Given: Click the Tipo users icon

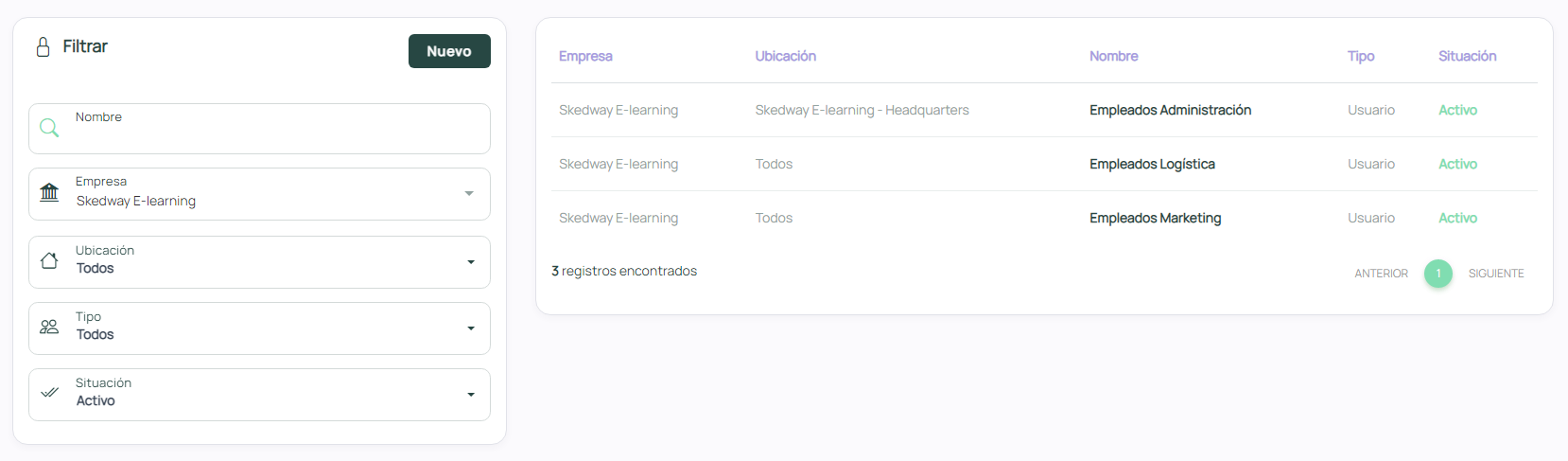Looking at the screenshot, I should (49, 327).
